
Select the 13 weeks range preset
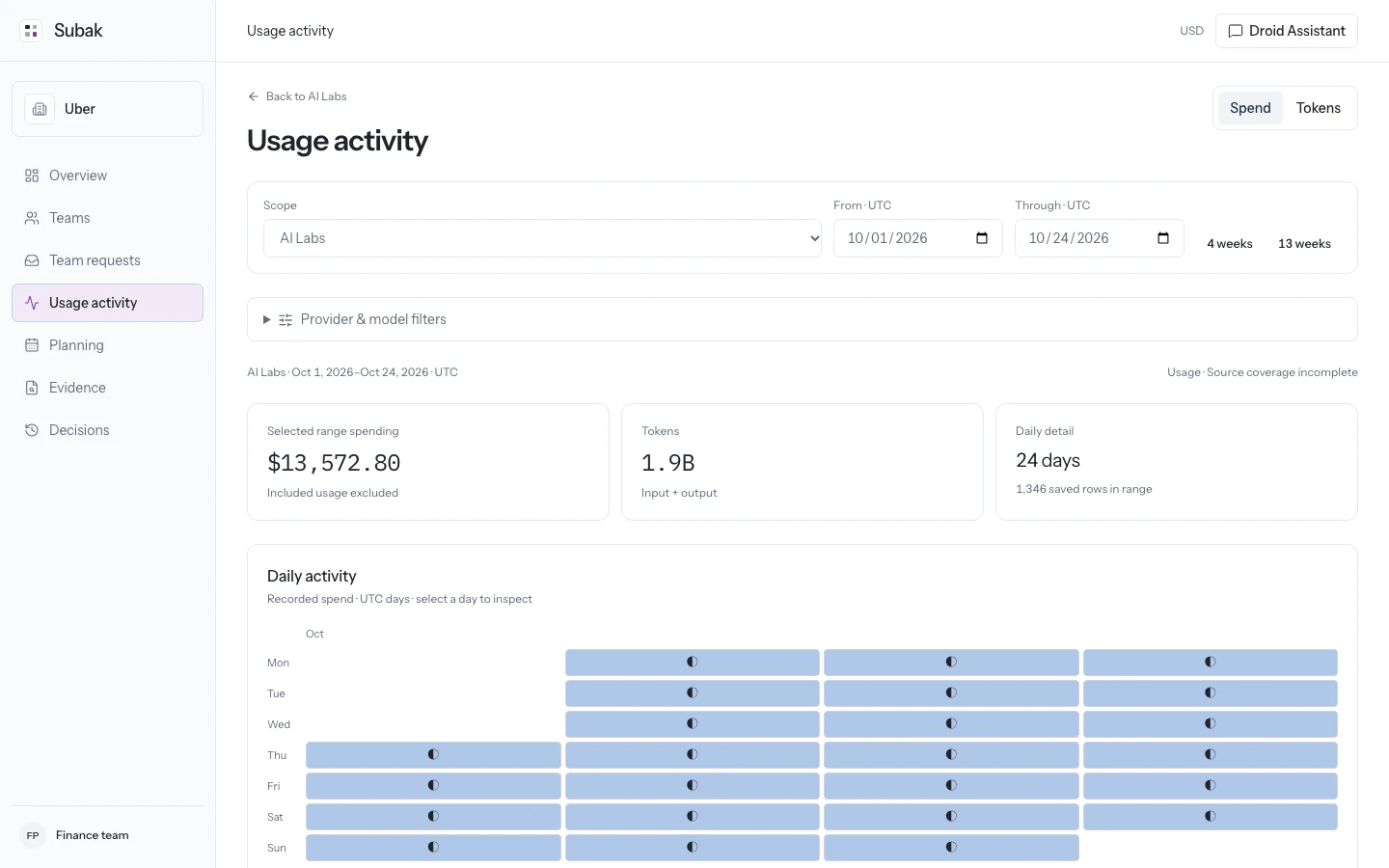pyautogui.click(x=1304, y=244)
